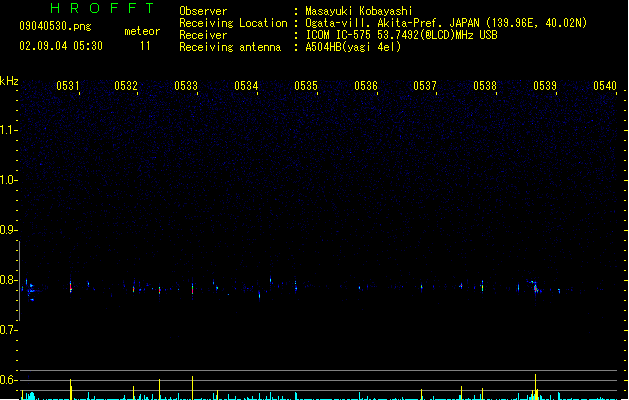Screen dimensions: 629x400
Task: Click the echo cluster below the 0539 marker
Action: click(535, 286)
